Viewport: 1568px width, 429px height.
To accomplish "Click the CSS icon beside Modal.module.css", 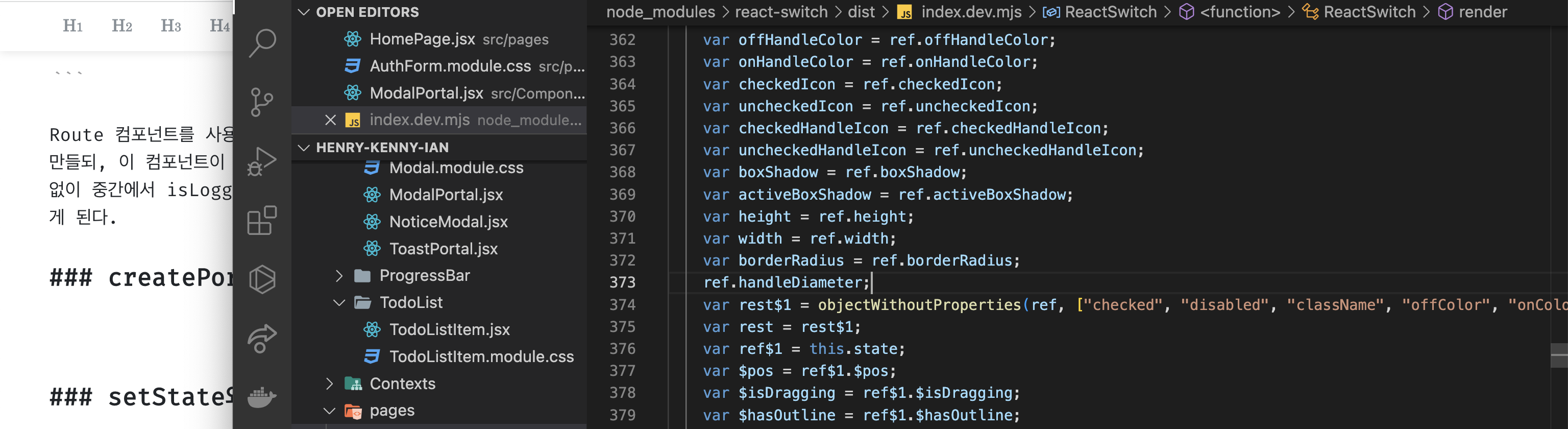I will pos(372,168).
